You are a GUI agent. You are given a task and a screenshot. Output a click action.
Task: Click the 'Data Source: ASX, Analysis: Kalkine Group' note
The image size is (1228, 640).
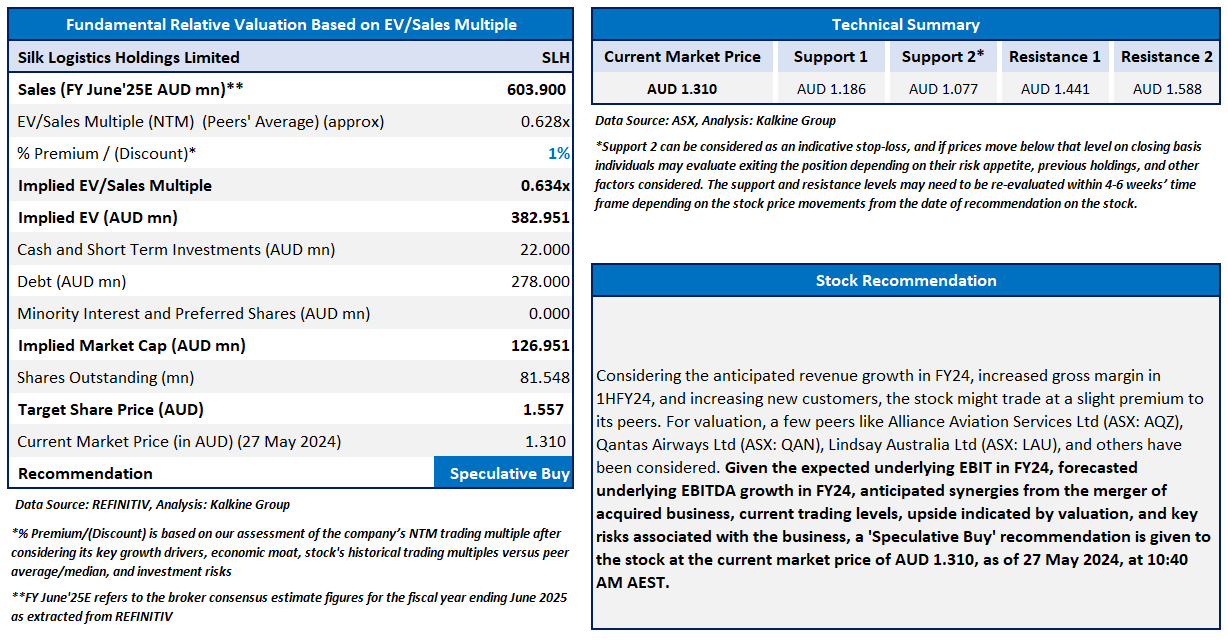click(715, 121)
